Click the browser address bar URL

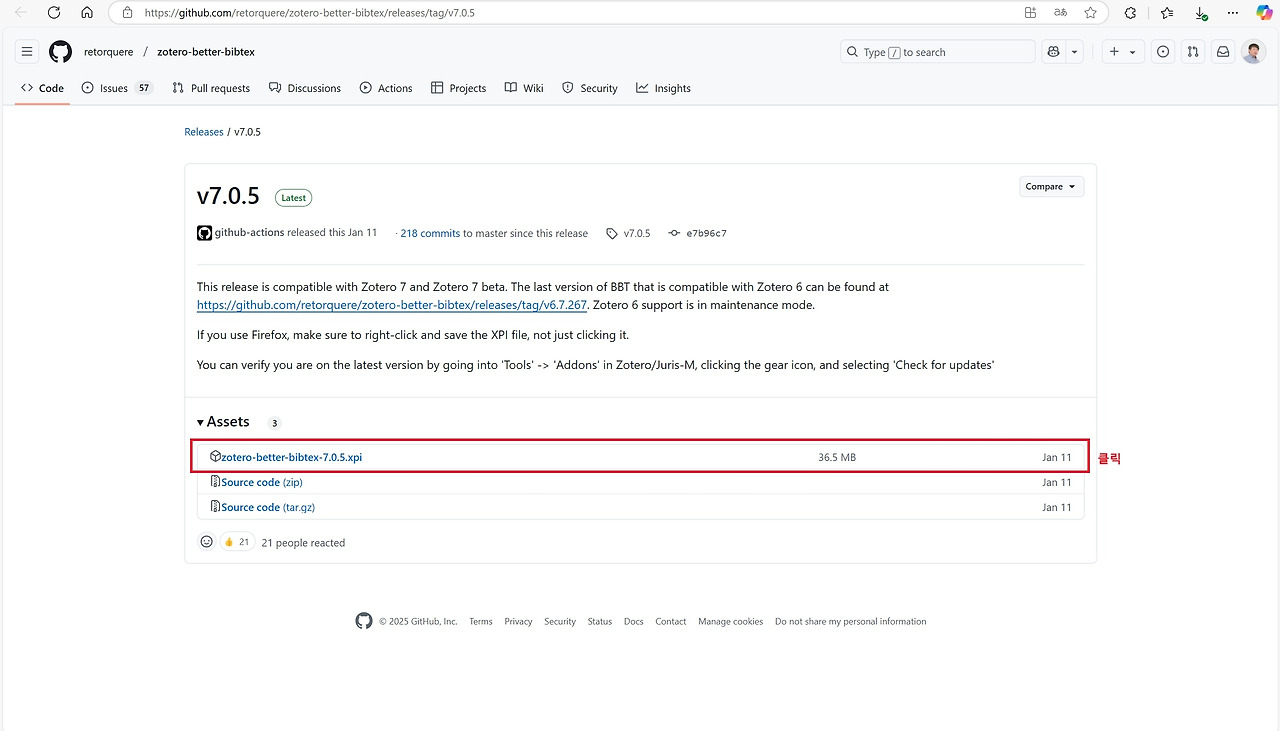(x=310, y=13)
